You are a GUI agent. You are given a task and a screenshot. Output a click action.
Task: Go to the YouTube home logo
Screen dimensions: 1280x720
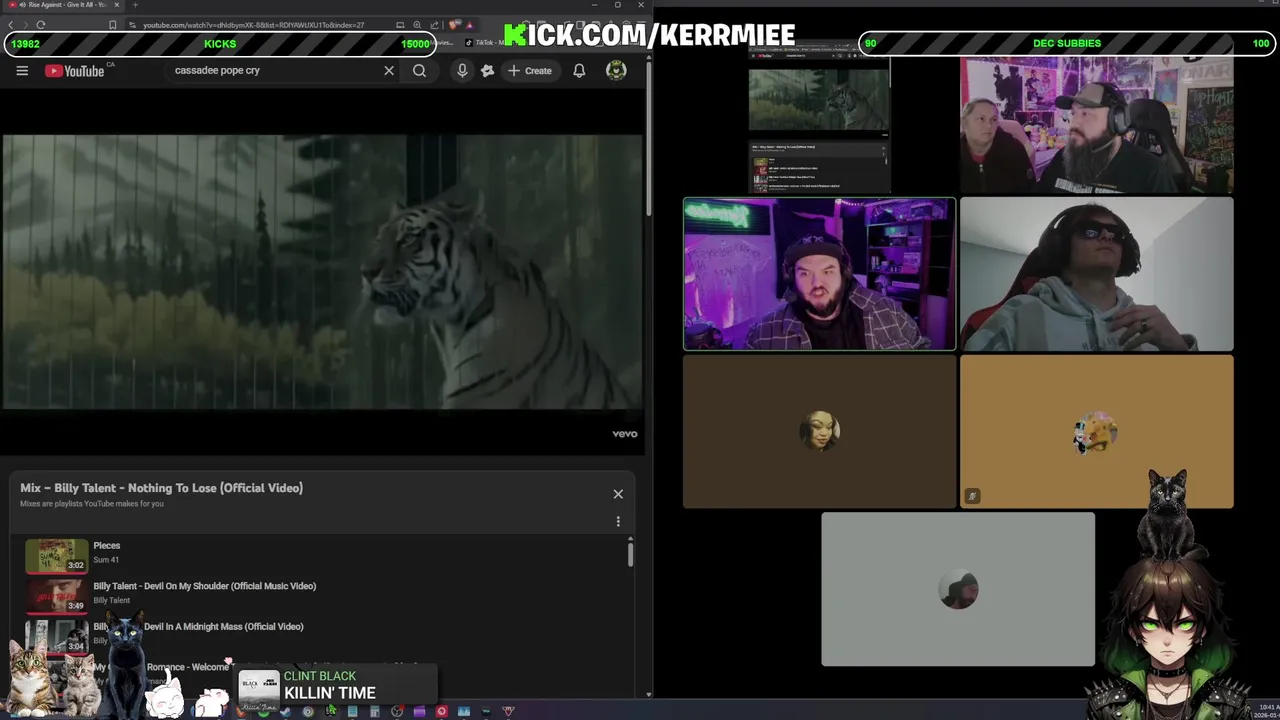point(75,71)
